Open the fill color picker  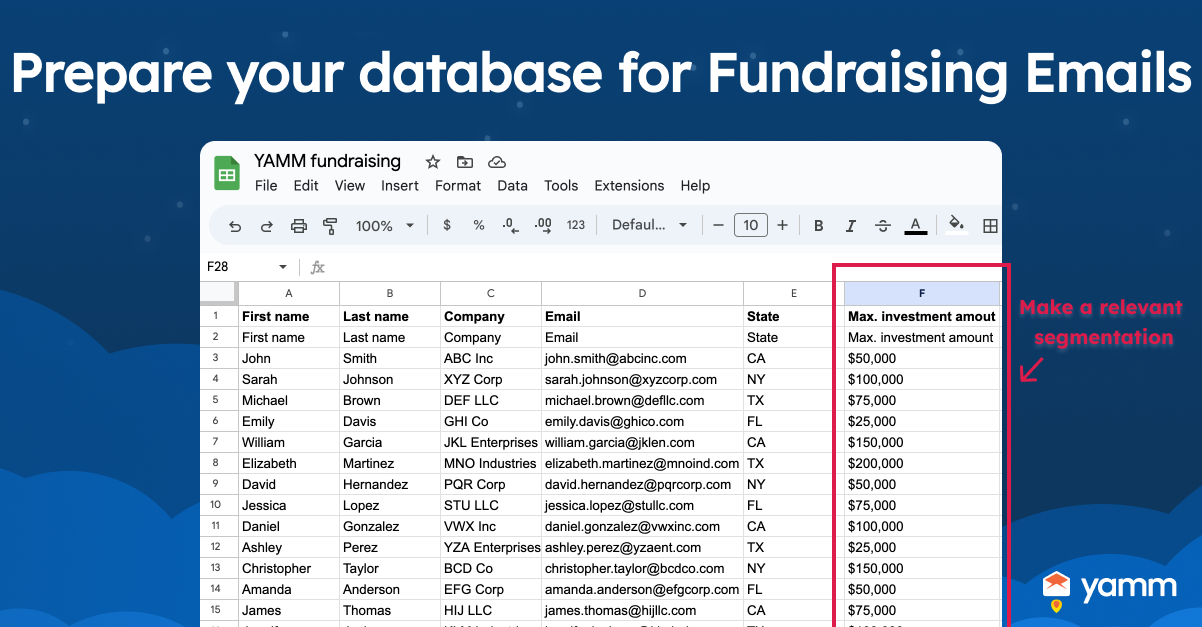(x=957, y=225)
